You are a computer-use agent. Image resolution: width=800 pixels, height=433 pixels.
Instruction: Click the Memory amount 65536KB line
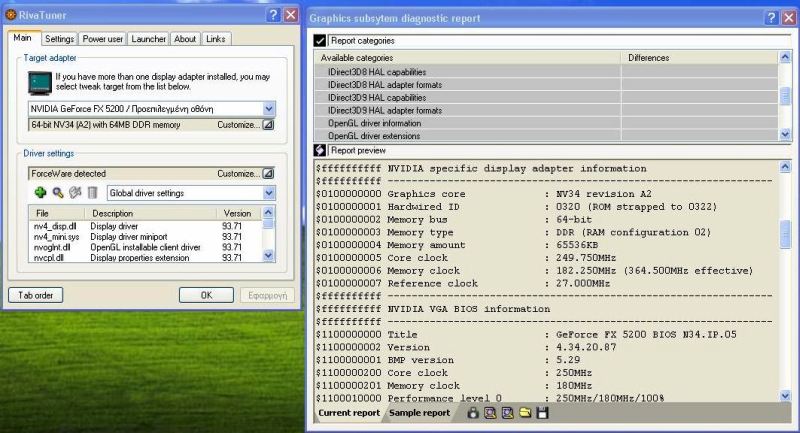[x=457, y=245]
